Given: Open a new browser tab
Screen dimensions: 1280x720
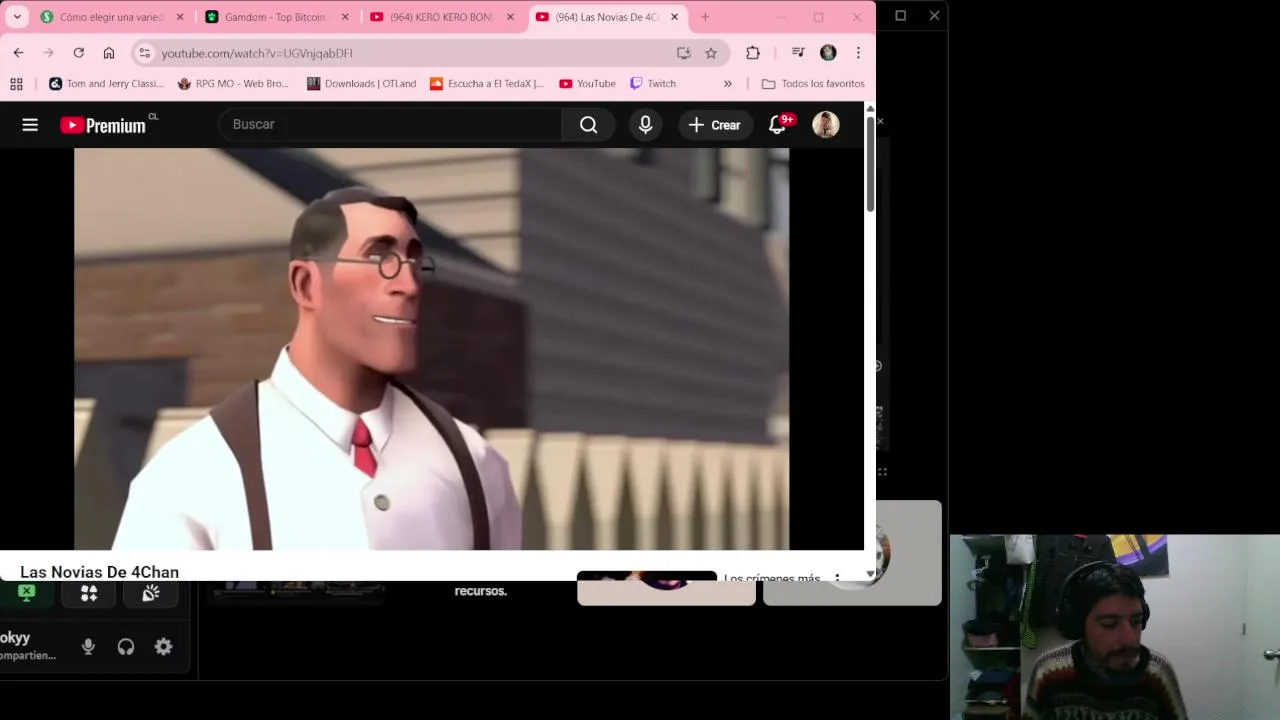Looking at the screenshot, I should tap(705, 17).
